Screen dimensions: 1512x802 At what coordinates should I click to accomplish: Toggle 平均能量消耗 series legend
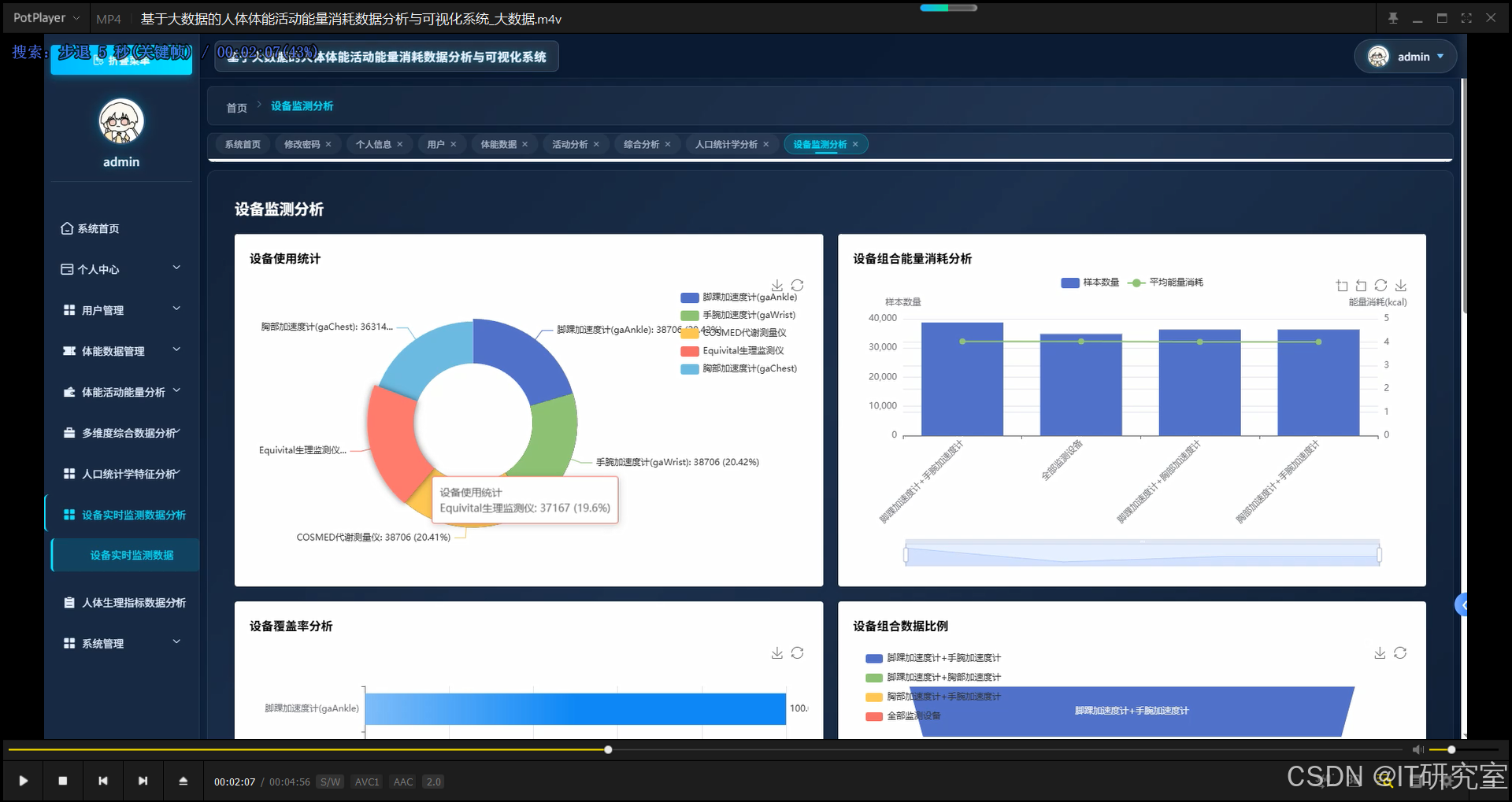1165,283
